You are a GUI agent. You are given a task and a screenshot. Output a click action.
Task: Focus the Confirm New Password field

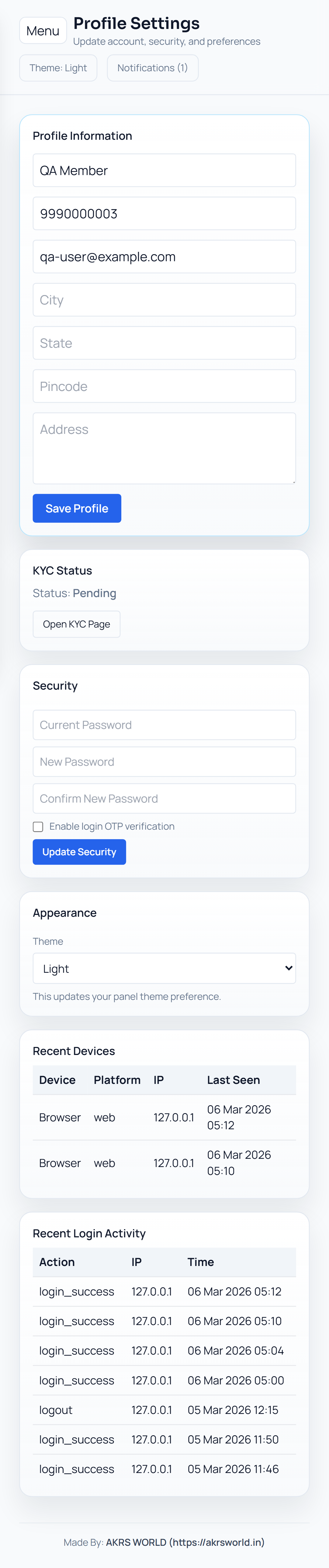click(x=164, y=799)
